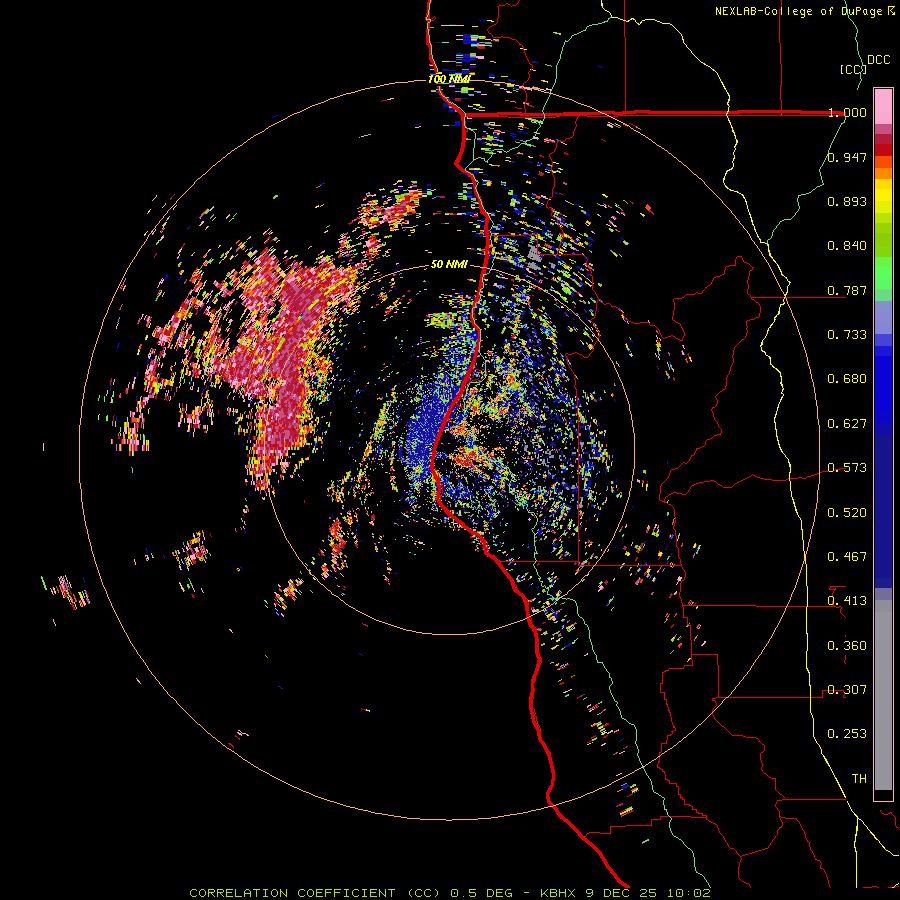Click the 0.627 legend value

847,424
